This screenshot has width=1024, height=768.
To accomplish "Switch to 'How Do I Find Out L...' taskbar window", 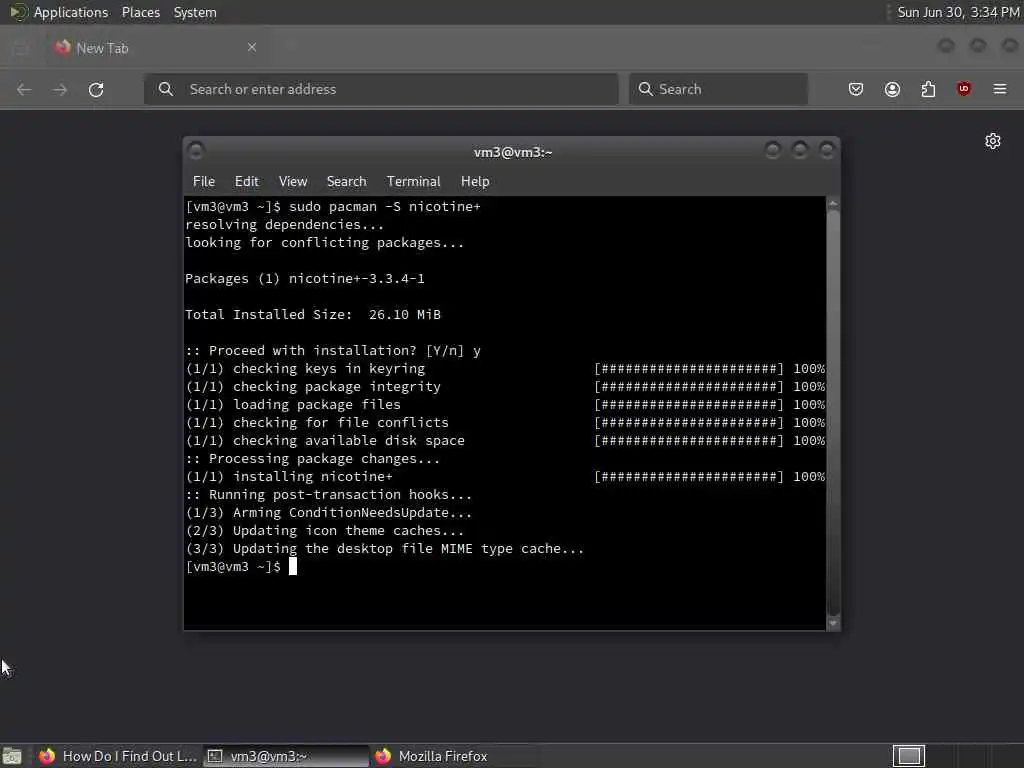I will [118, 756].
